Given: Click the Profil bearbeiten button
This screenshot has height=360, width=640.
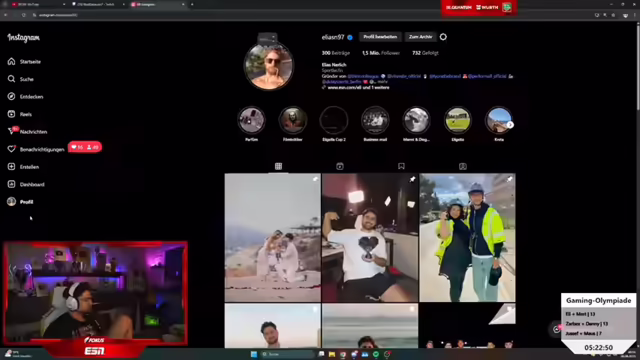Looking at the screenshot, I should pos(380,37).
